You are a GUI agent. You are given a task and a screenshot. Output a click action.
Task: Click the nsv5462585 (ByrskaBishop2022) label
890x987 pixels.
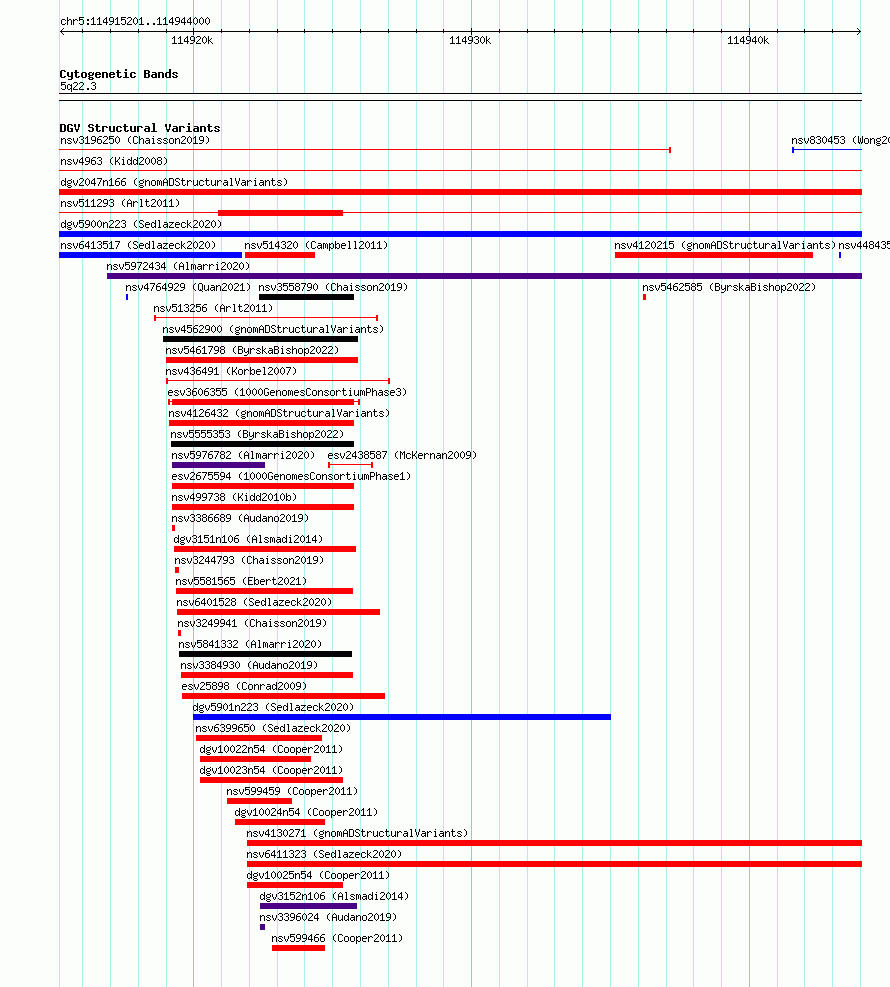click(x=729, y=288)
